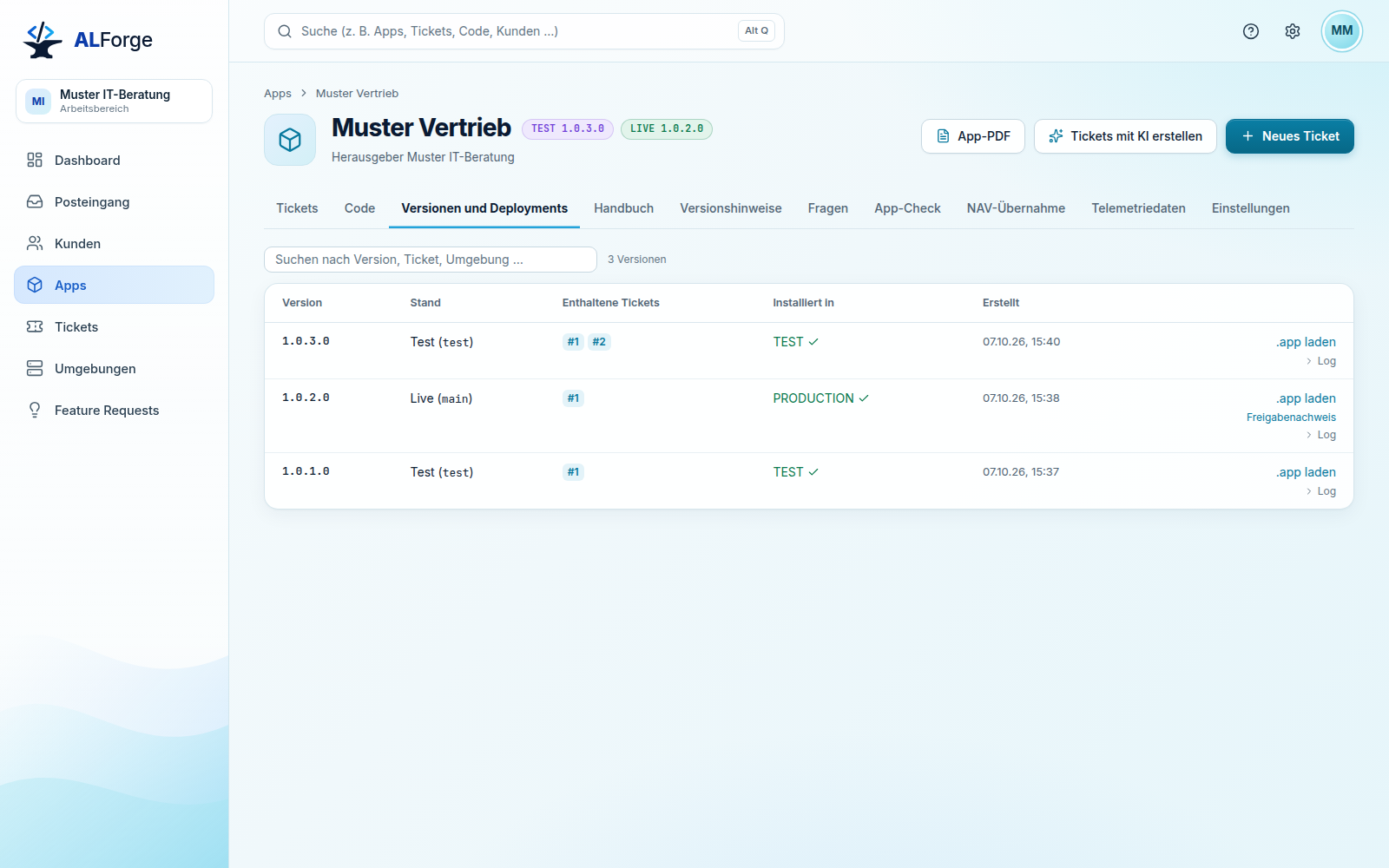Viewport: 1389px width, 868px height.
Task: Expand Log for version 1.0.2.0
Action: 1320,435
